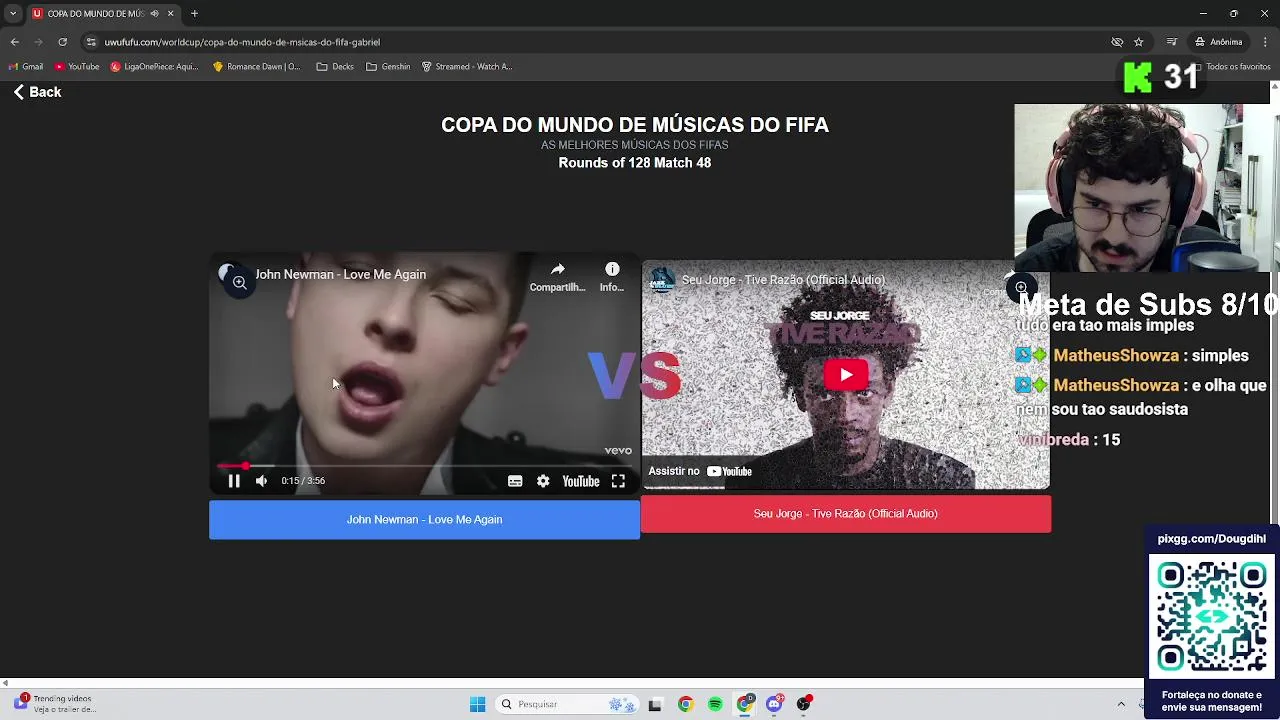The image size is (1280, 720).
Task: Open the Romance Dawn bookmark
Action: [x=256, y=67]
